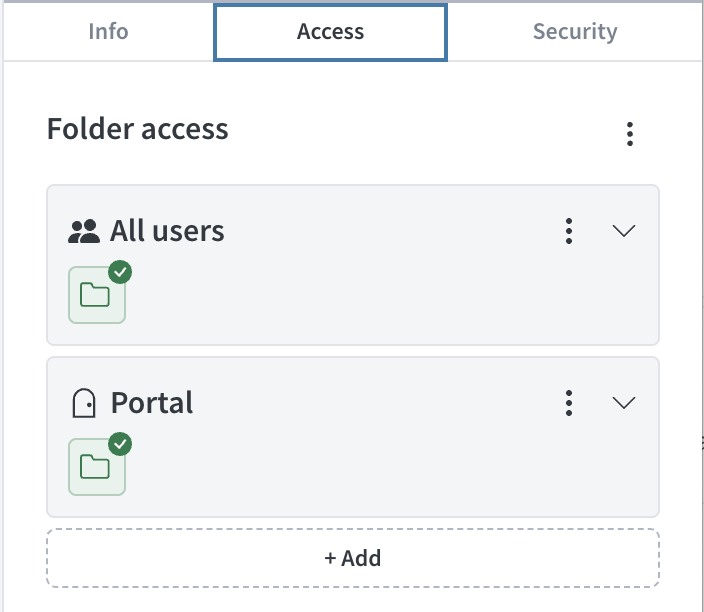
Task: Click the plus sign in the Add button
Action: [x=330, y=558]
